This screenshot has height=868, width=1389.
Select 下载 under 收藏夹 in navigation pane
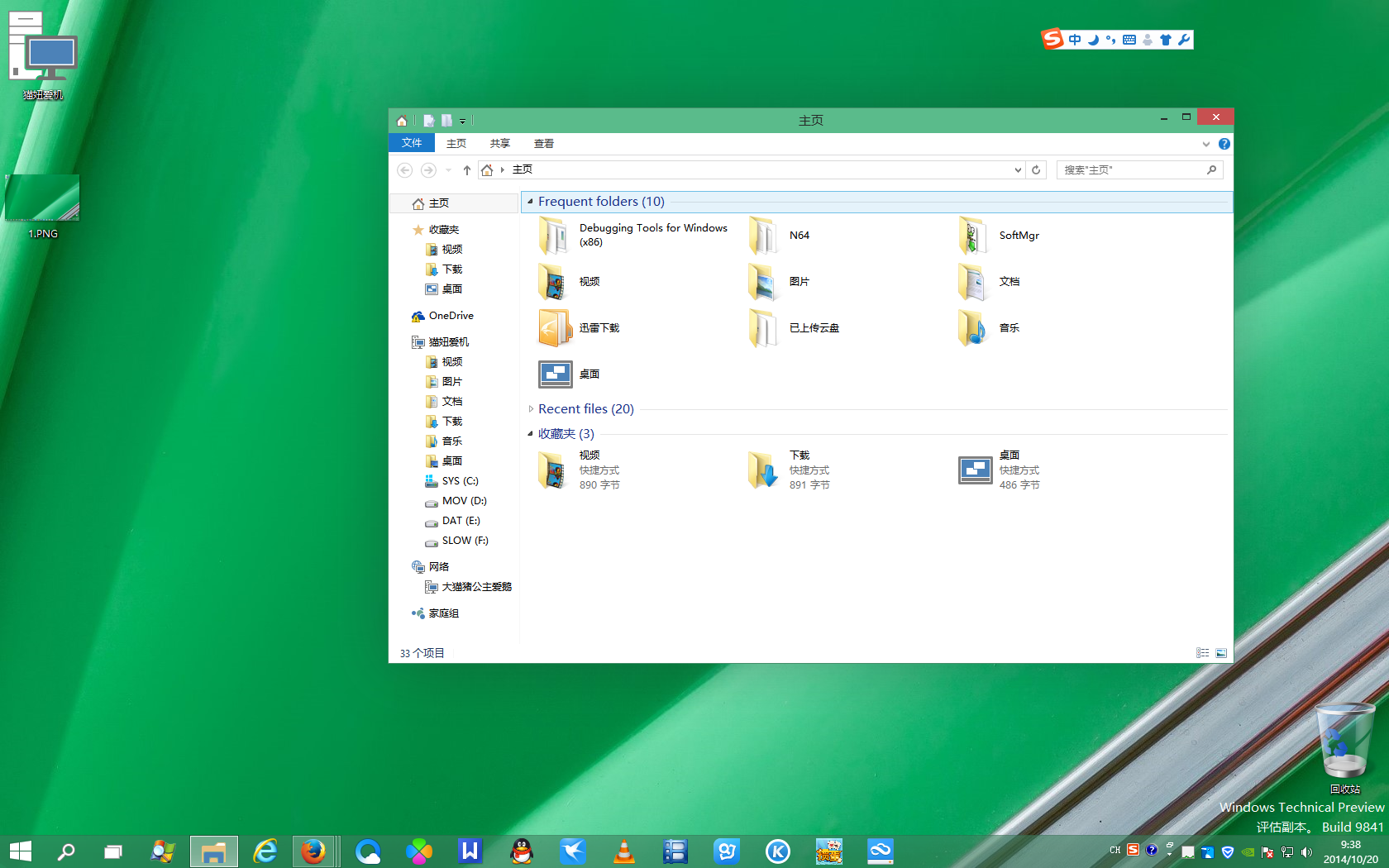tap(444, 269)
